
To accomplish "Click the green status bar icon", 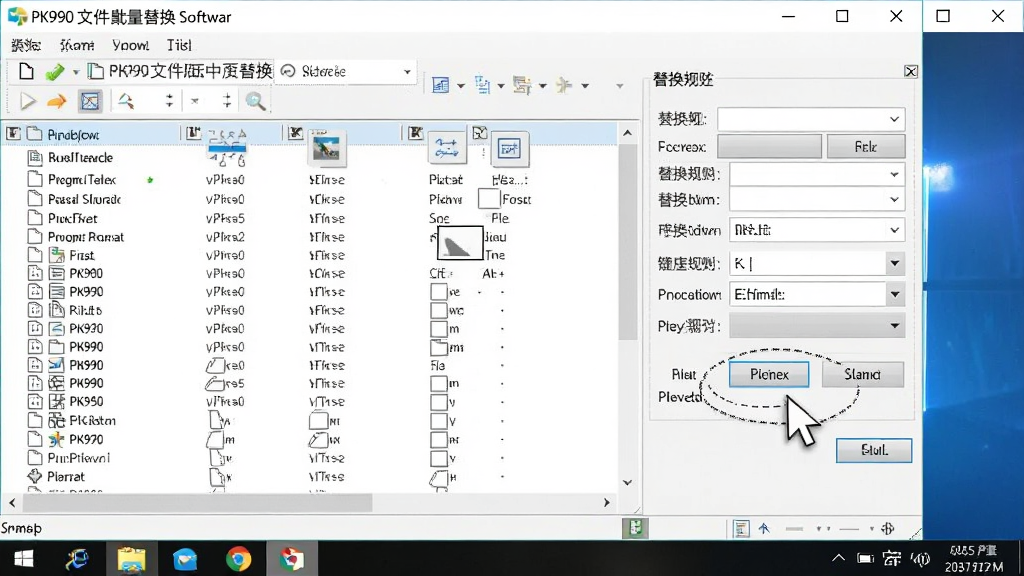I will [635, 528].
